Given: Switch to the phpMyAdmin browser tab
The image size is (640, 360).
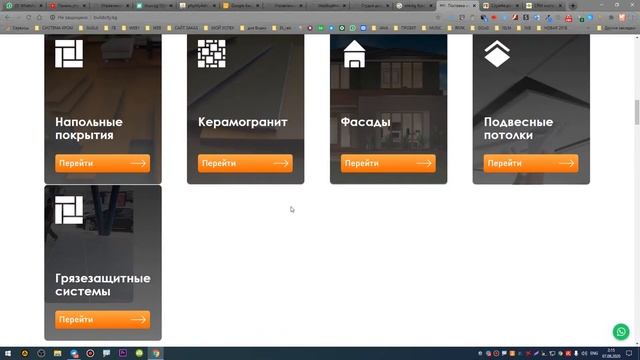Looking at the screenshot, I should (198, 6).
